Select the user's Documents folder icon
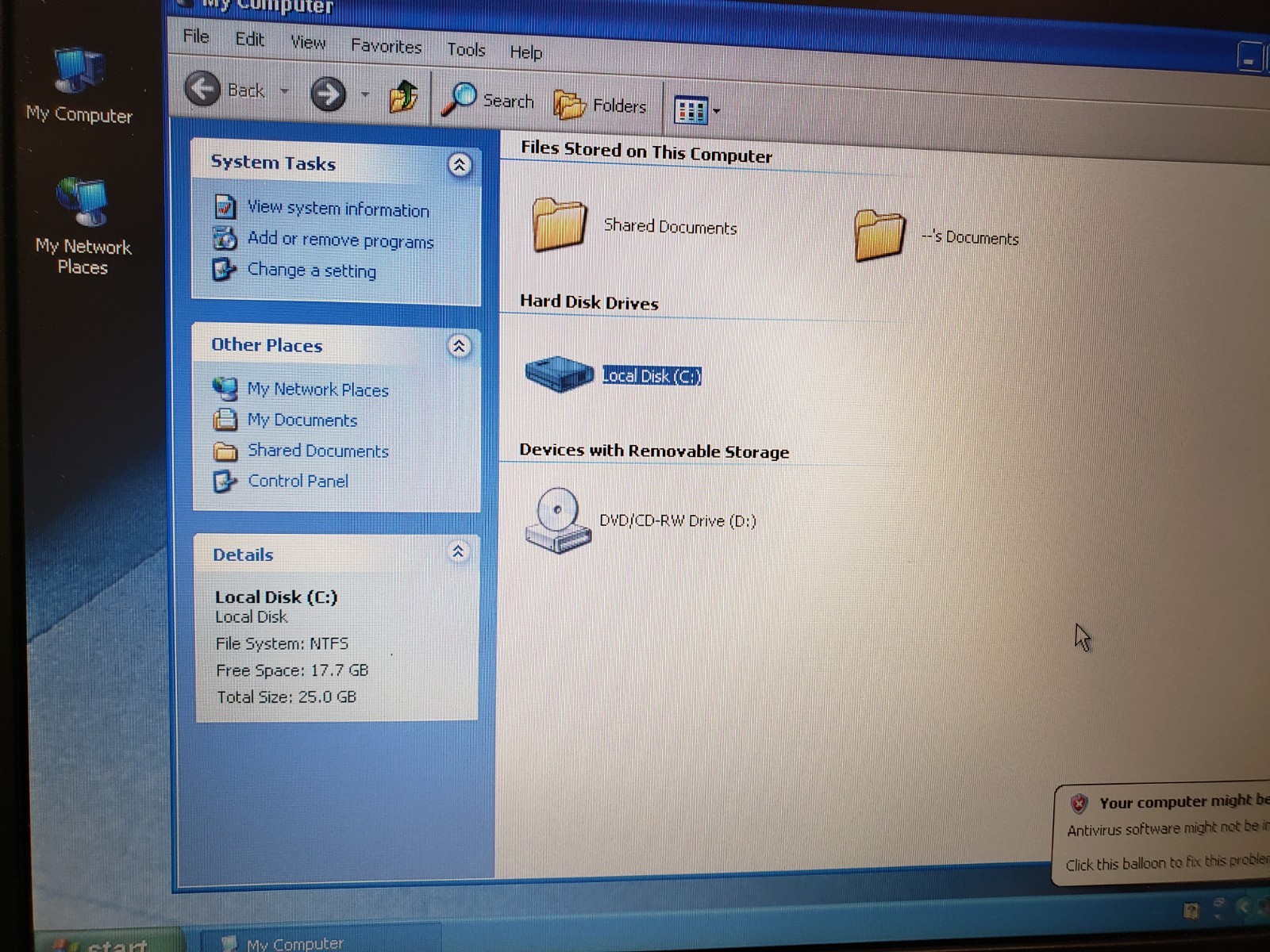The image size is (1270, 952). click(x=879, y=235)
